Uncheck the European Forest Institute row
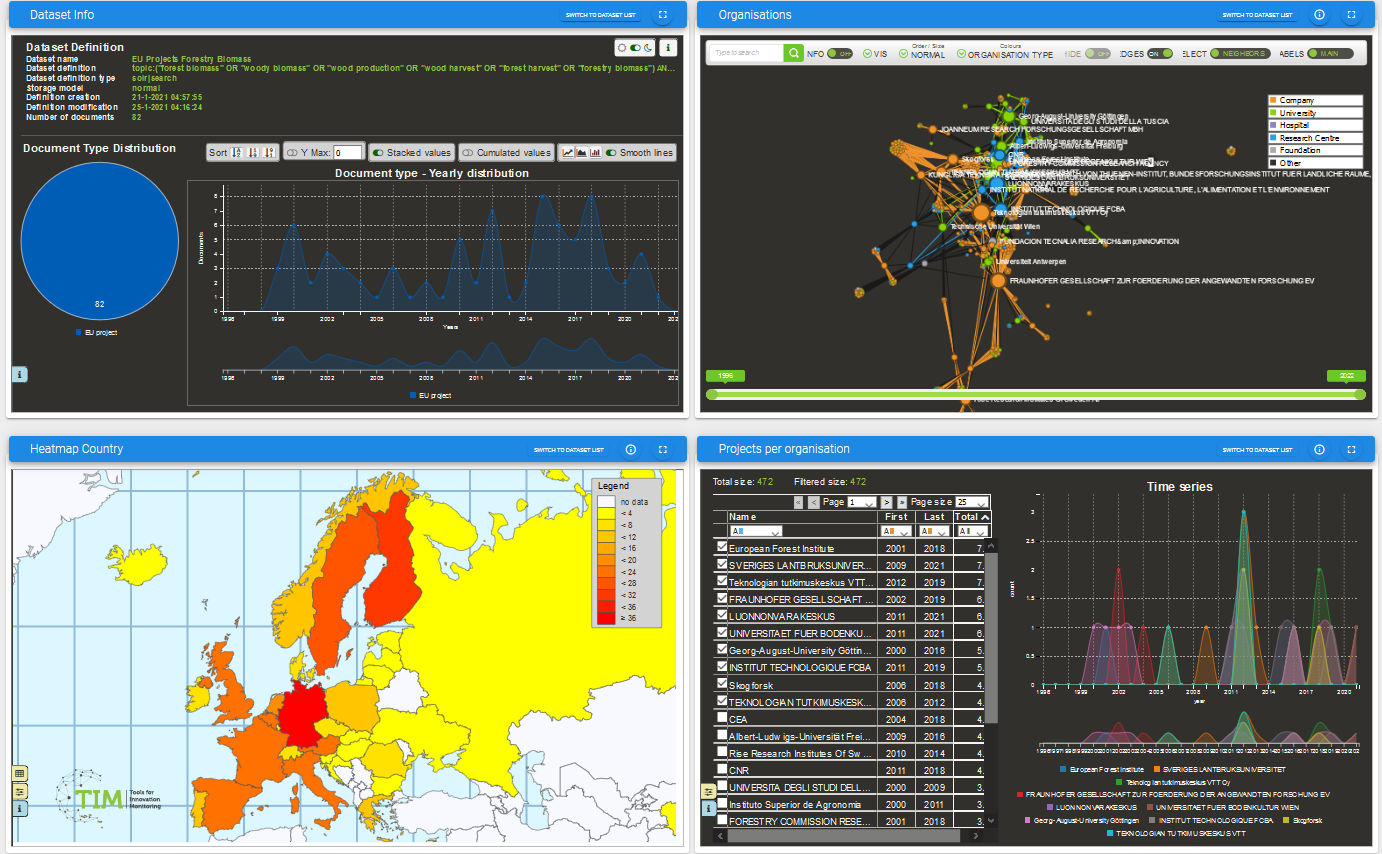This screenshot has width=1382, height=854. point(722,548)
